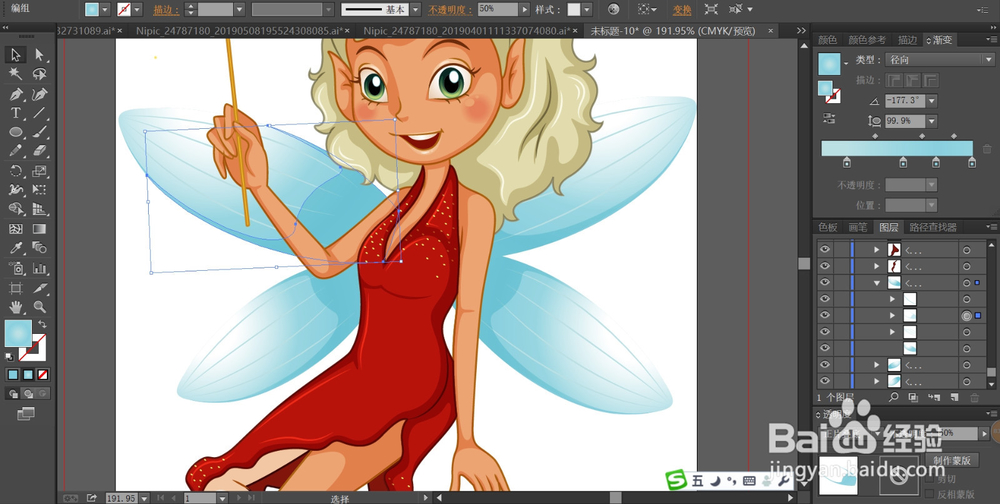Click the large fill color swatch in toolbox
Image resolution: width=1000 pixels, height=504 pixels.
point(18,333)
